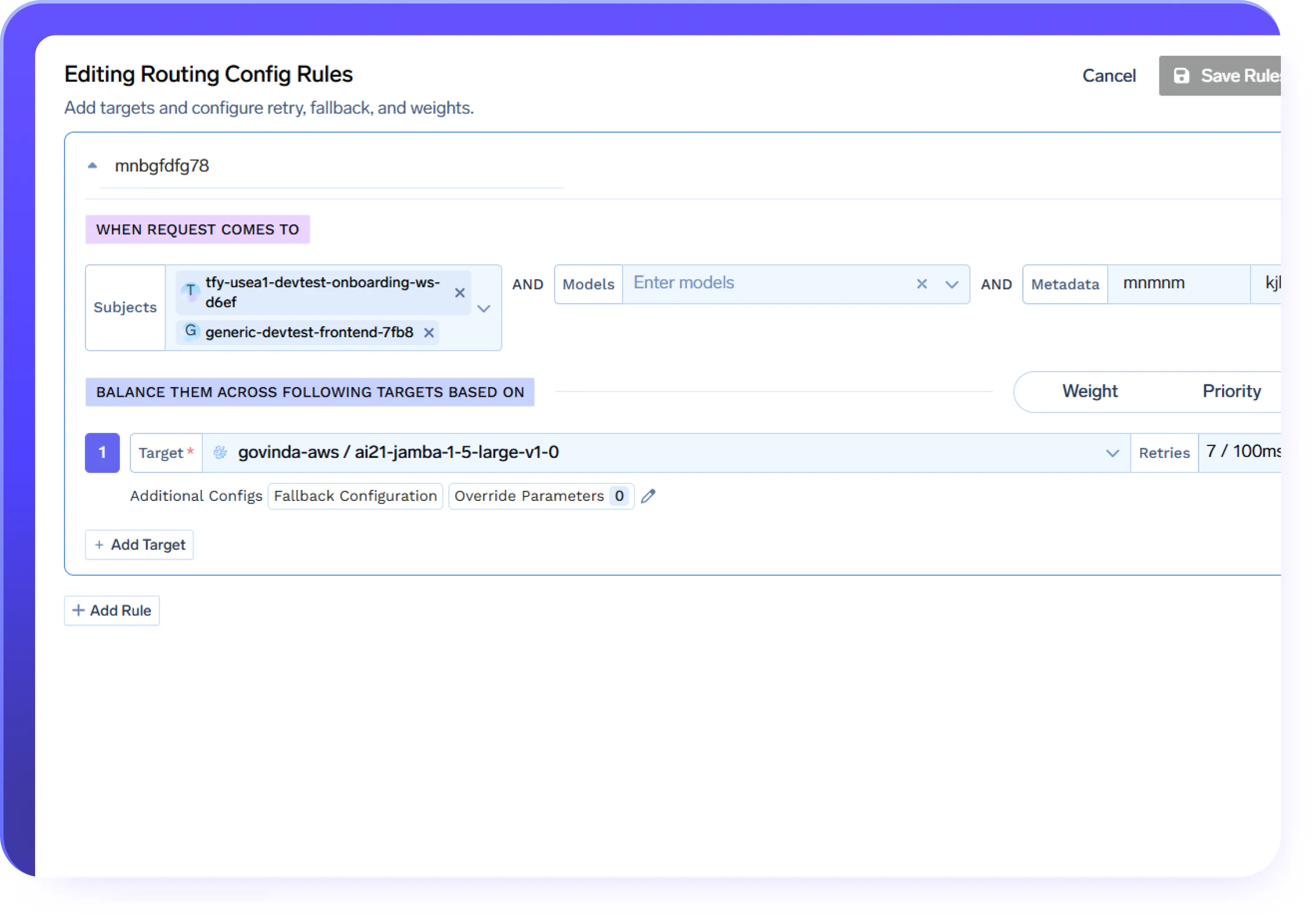The height and width of the screenshot is (921, 1316).
Task: Remove the generic-devtest-frontend-7fb8 subject tag
Action: pyautogui.click(x=429, y=332)
